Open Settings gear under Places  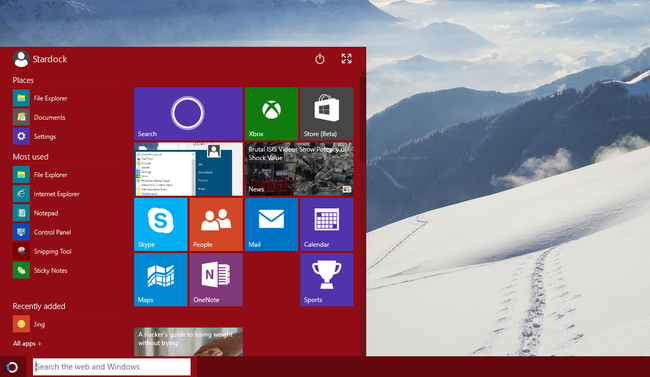point(34,136)
